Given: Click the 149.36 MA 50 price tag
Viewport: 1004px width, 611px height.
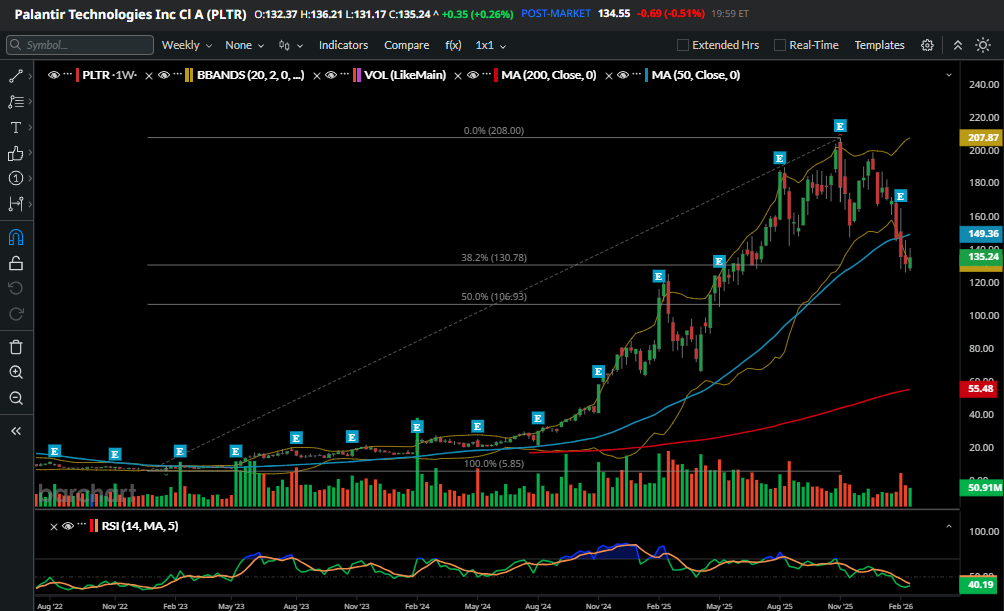Looking at the screenshot, I should (982, 234).
